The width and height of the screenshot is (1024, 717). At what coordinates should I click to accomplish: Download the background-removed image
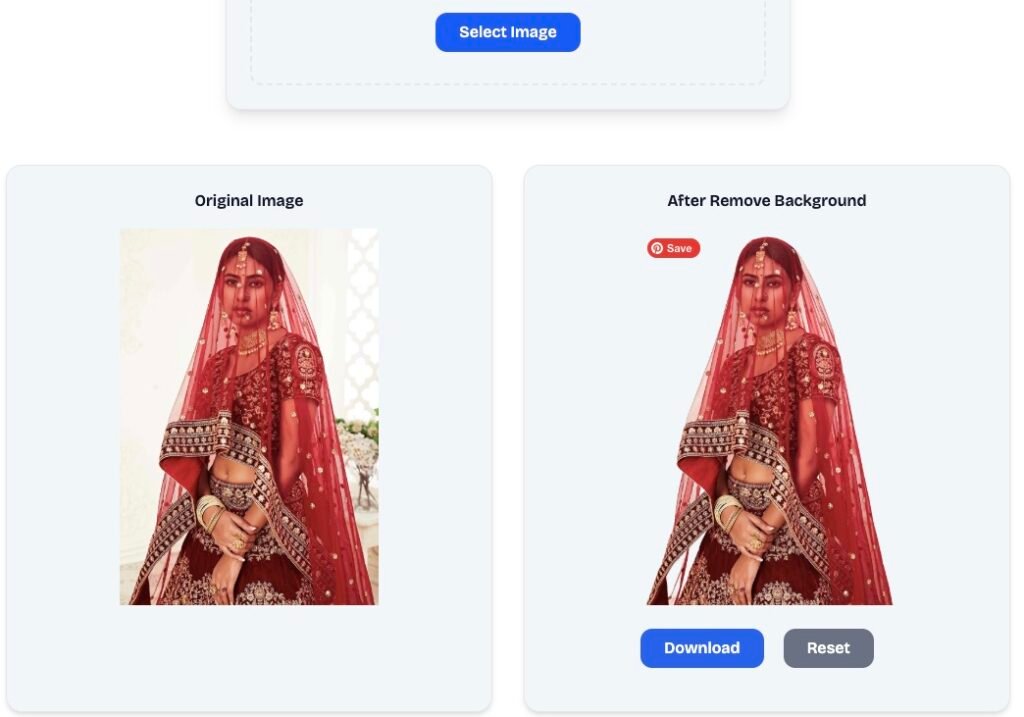pyautogui.click(x=701, y=648)
